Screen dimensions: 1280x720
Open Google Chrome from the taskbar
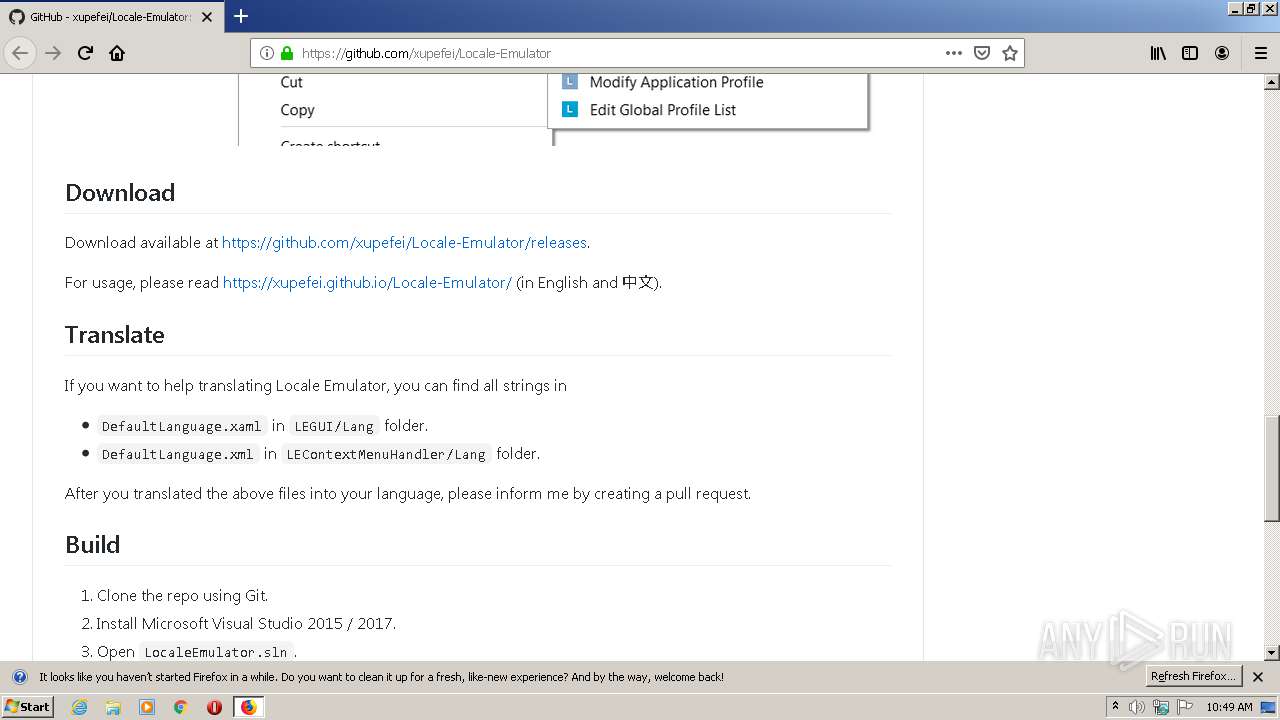click(181, 707)
